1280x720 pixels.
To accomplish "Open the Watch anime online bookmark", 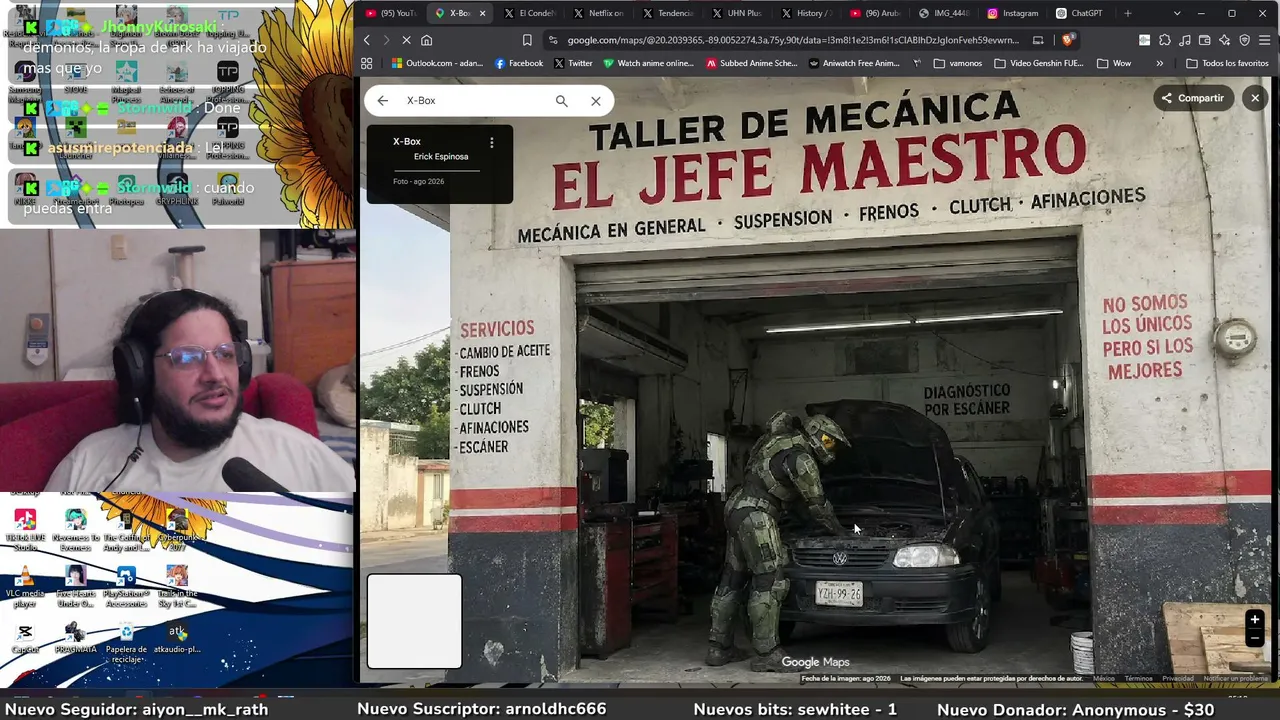I will (648, 63).
